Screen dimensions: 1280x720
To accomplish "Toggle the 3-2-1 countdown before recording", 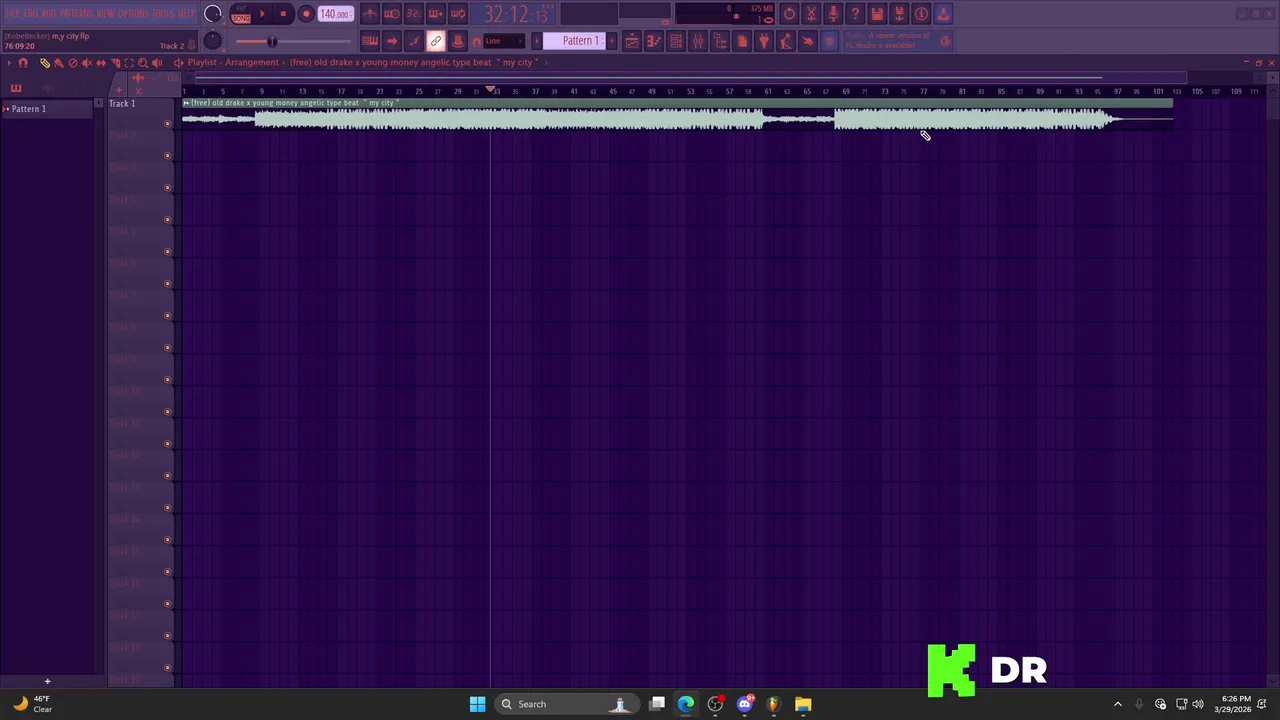I will (x=414, y=14).
